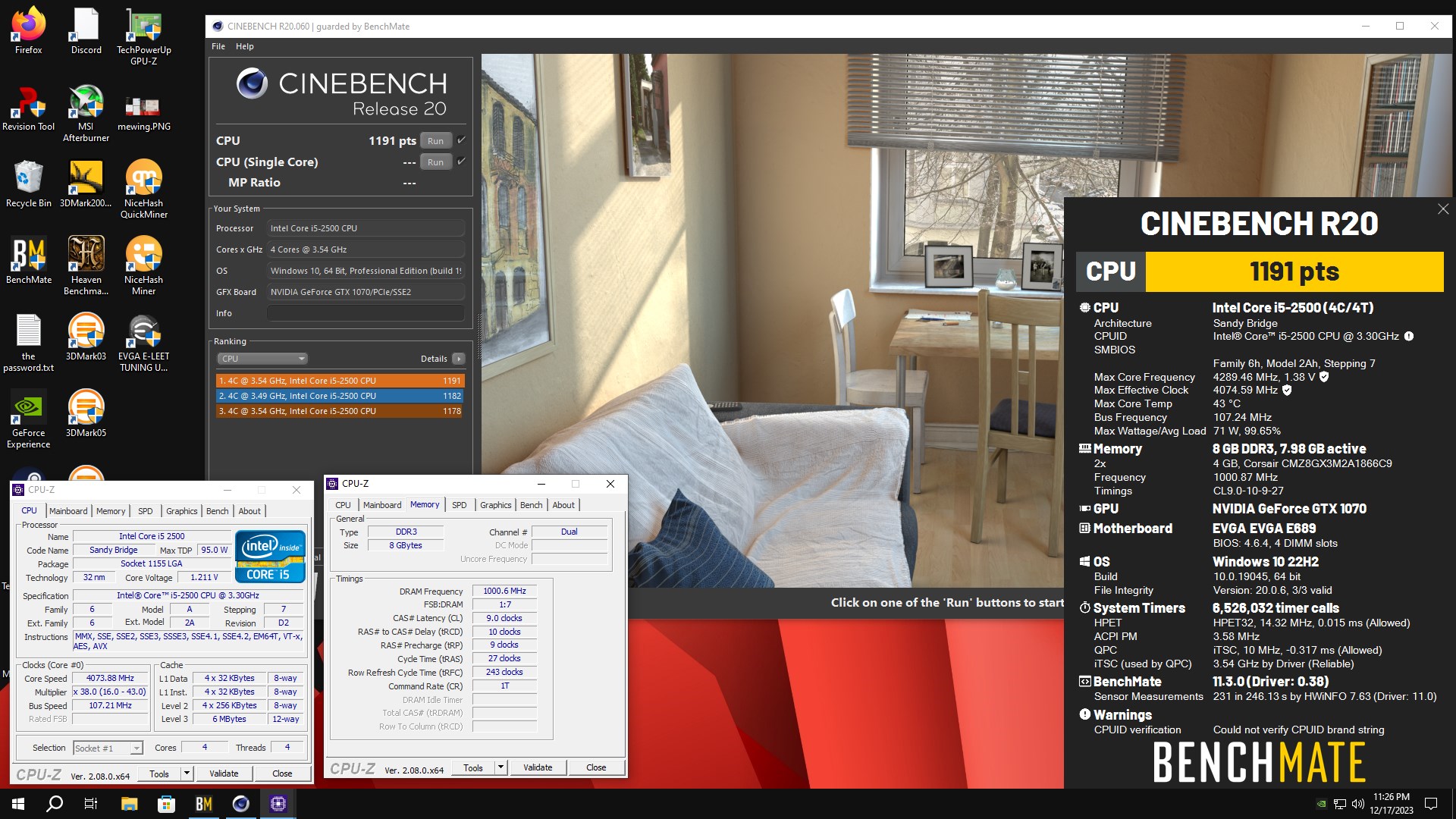Click volume icon in system tray

coord(1357,804)
